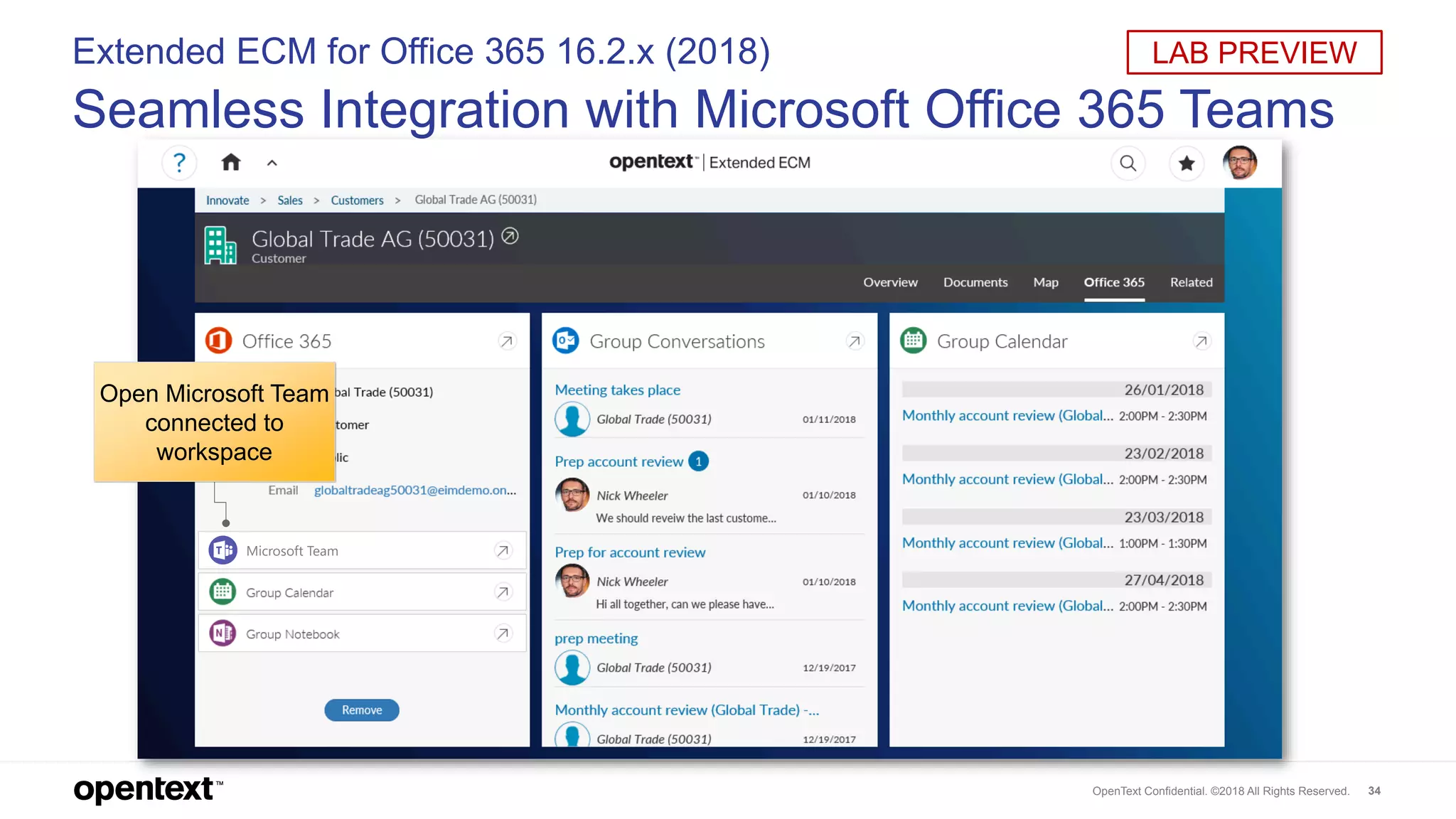Open 'prep meeting' conversation
This screenshot has height=819, width=1456.
[x=596, y=638]
